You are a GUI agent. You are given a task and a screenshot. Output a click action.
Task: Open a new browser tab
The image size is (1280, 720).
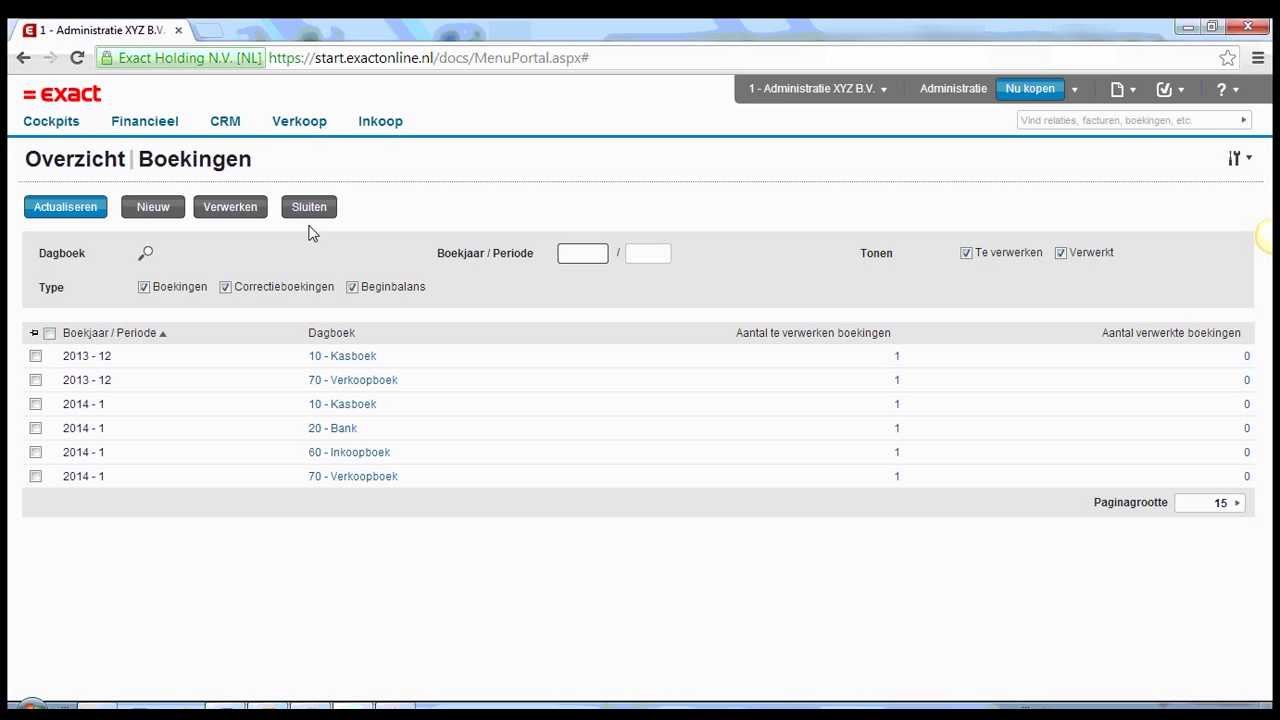point(208,30)
